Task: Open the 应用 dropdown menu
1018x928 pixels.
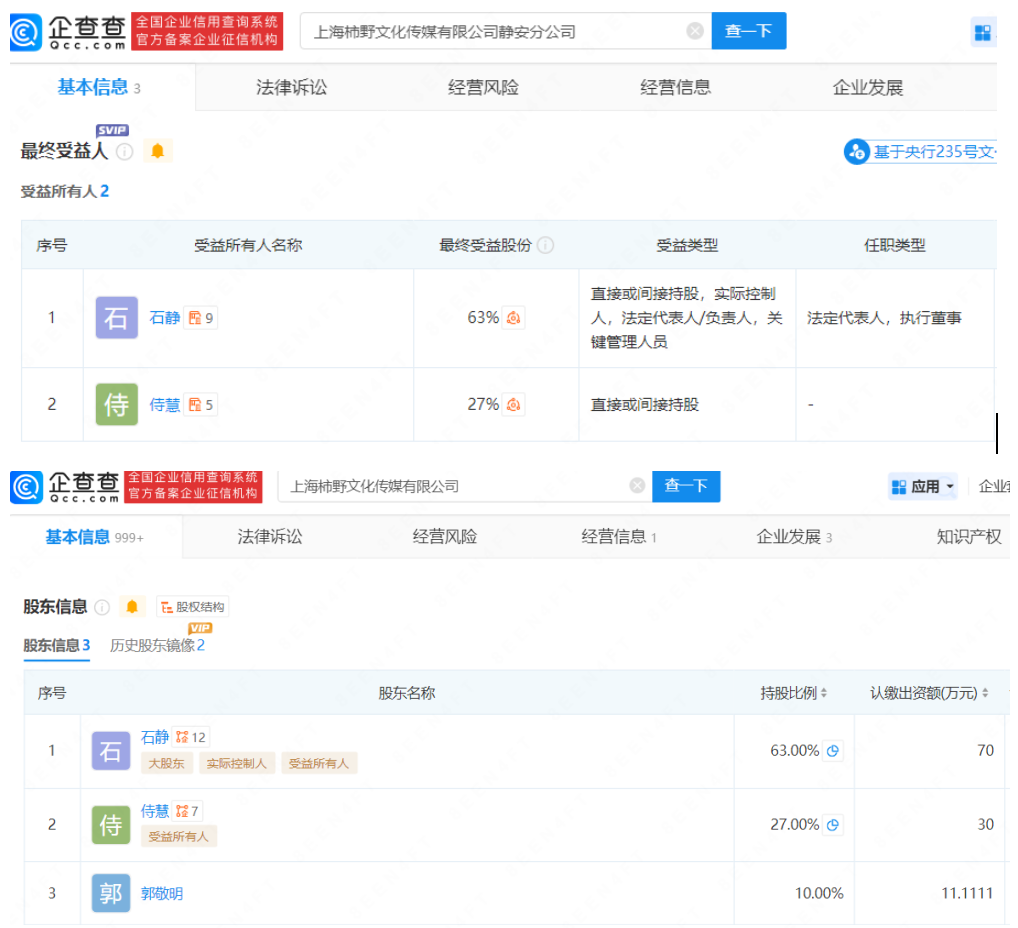Action: 921,486
